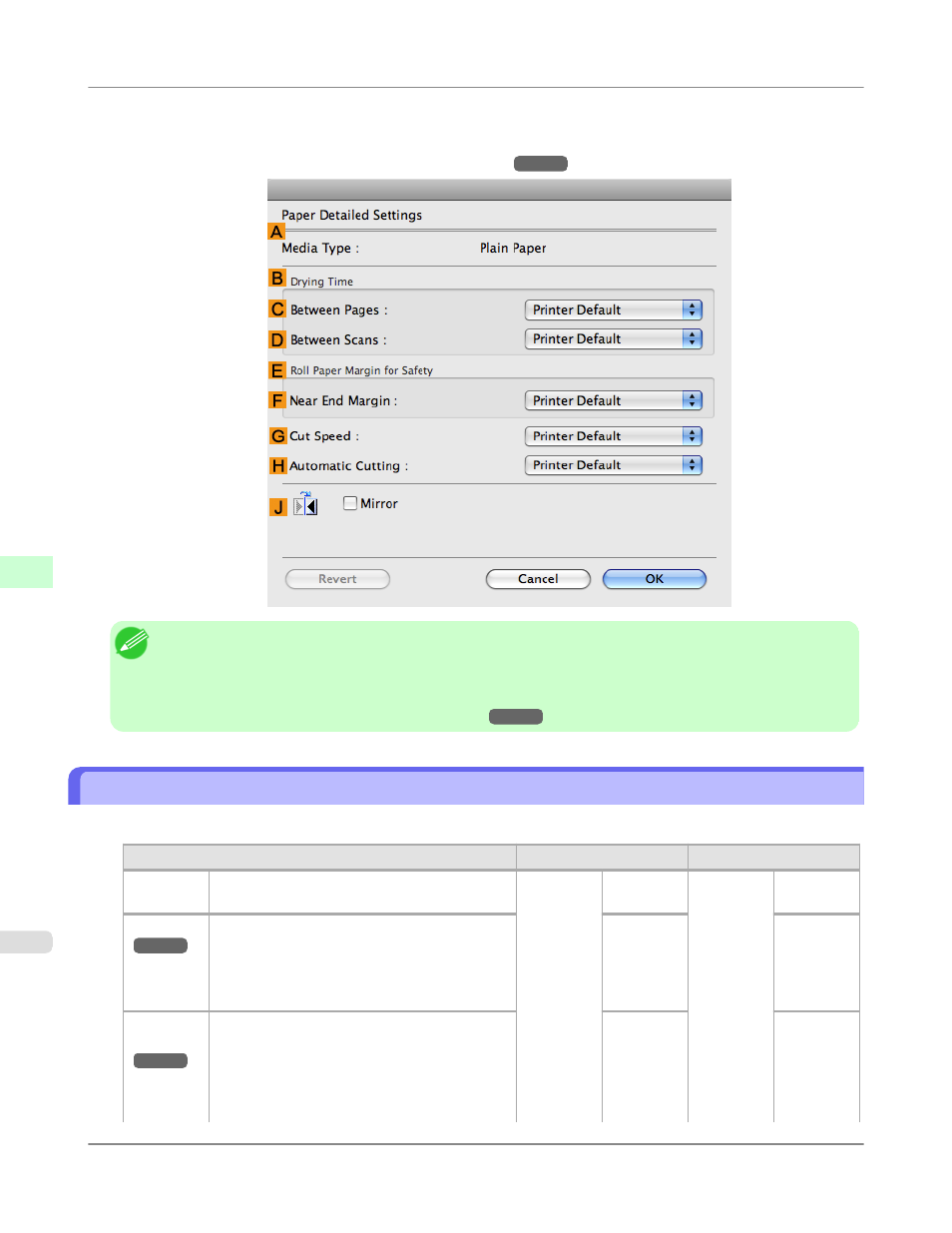Viewport: 952px width, 1233px height.
Task: Click the Drying Time group label
Action: coord(321,282)
